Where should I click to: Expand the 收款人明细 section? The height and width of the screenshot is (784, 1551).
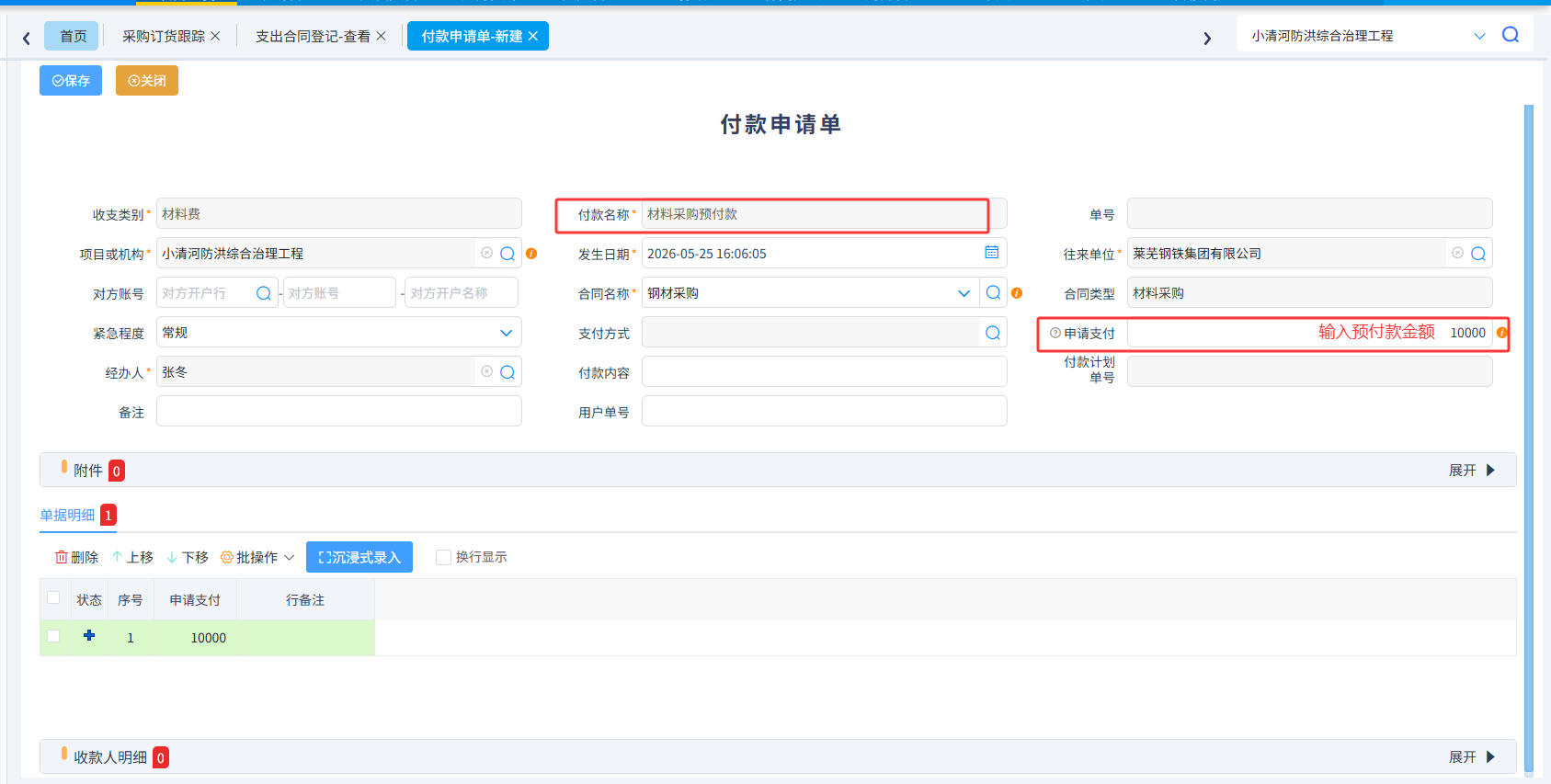pyautogui.click(x=1472, y=757)
